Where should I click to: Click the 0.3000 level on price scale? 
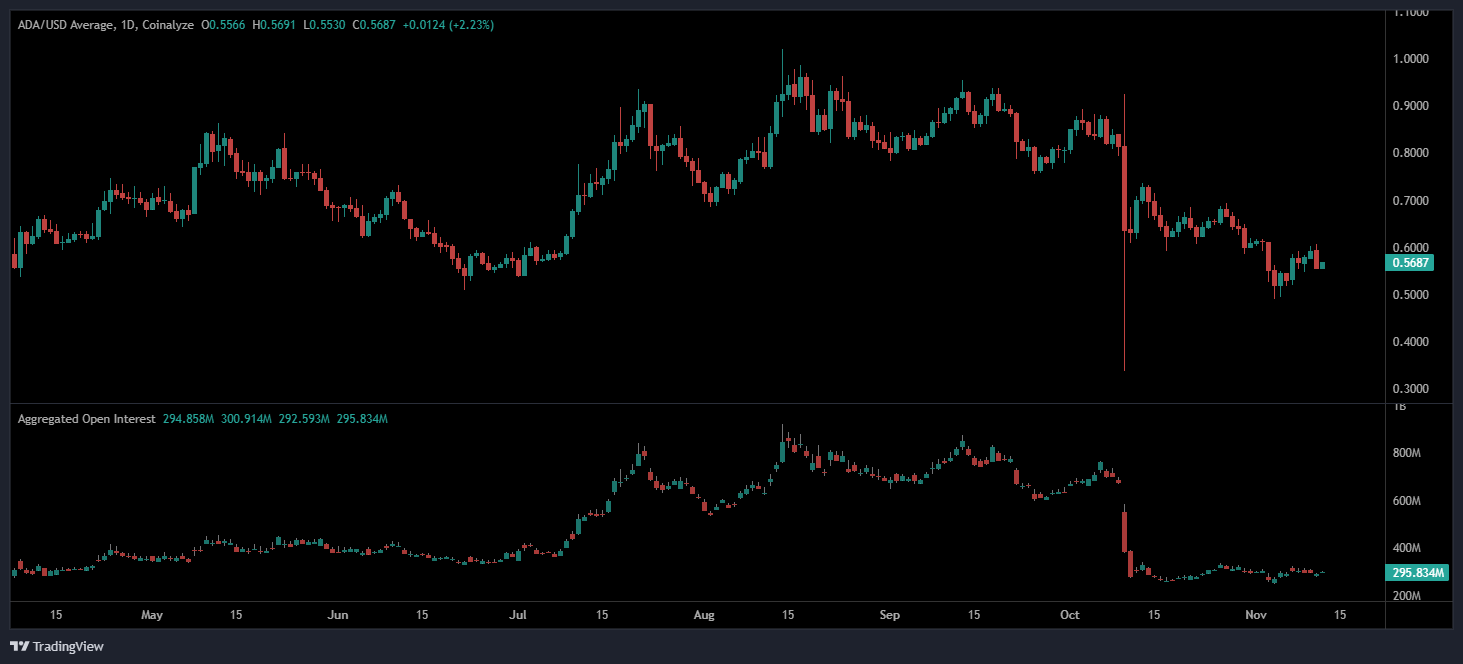1411,389
